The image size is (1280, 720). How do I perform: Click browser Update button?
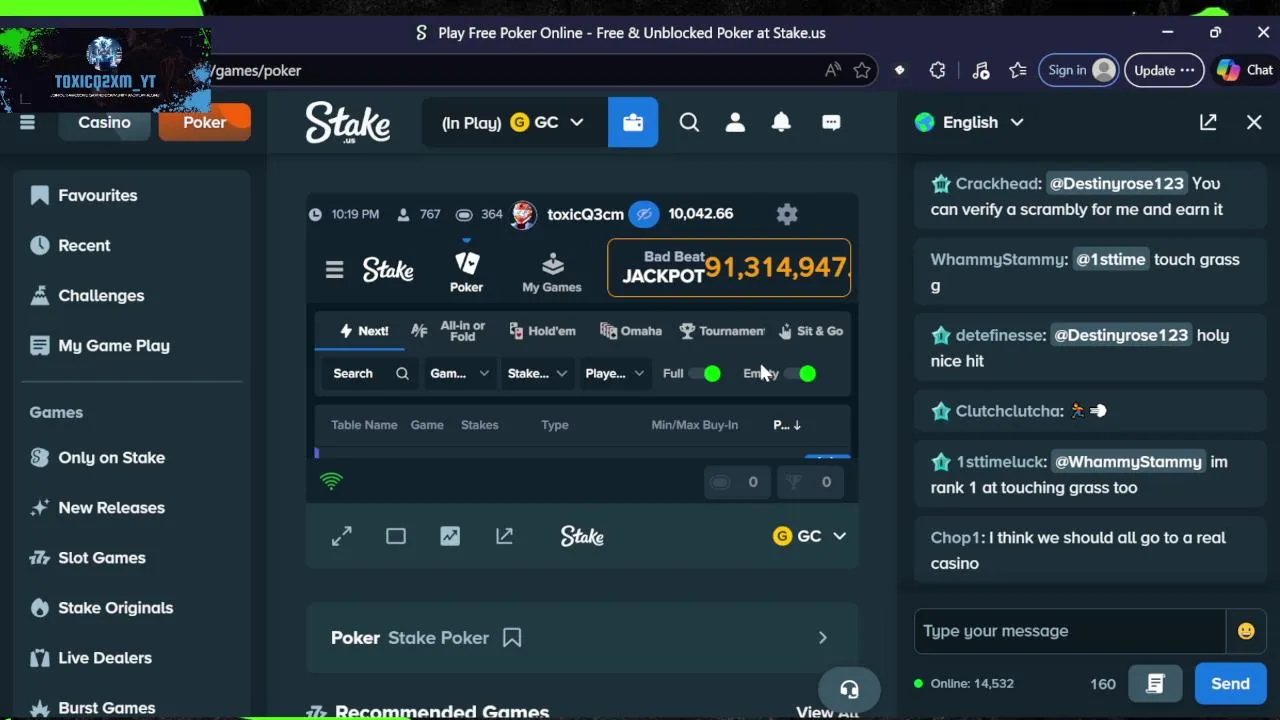[1165, 70]
